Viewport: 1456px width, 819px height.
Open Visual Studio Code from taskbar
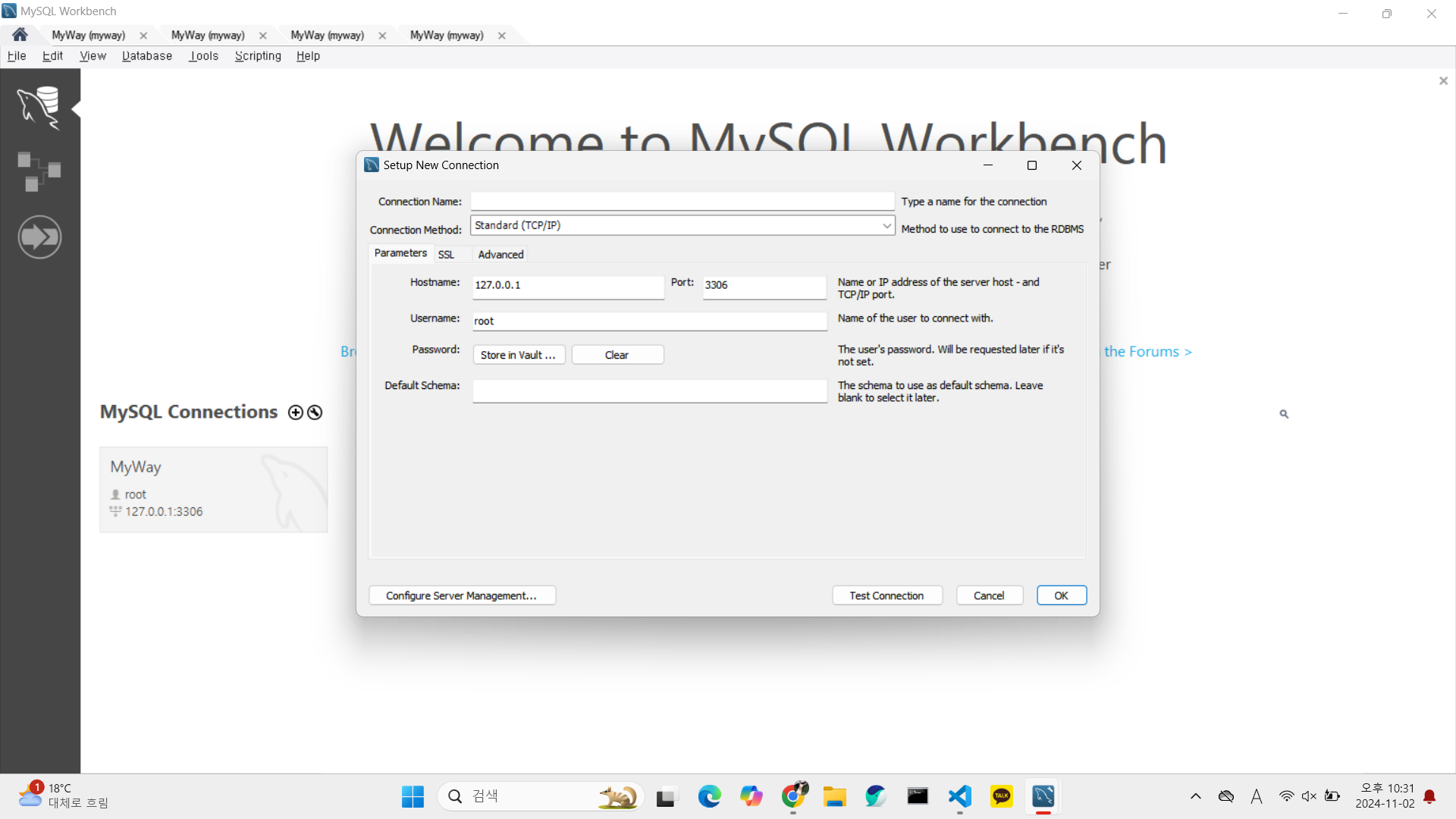(x=959, y=796)
